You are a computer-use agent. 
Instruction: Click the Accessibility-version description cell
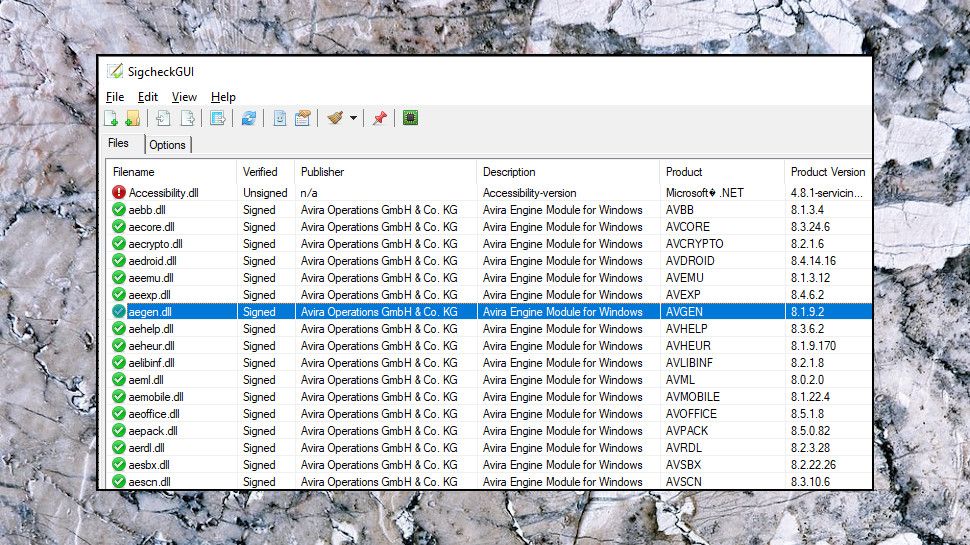[x=530, y=193]
